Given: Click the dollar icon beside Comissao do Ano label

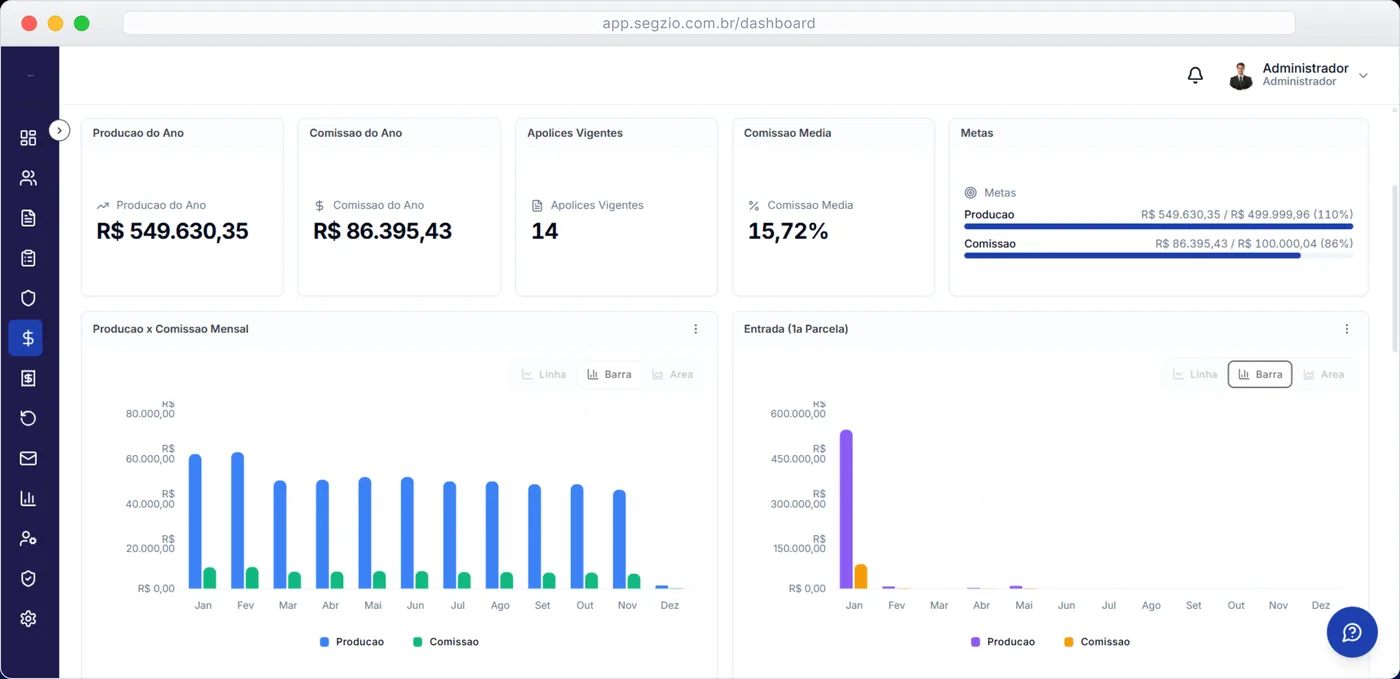Looking at the screenshot, I should (319, 206).
